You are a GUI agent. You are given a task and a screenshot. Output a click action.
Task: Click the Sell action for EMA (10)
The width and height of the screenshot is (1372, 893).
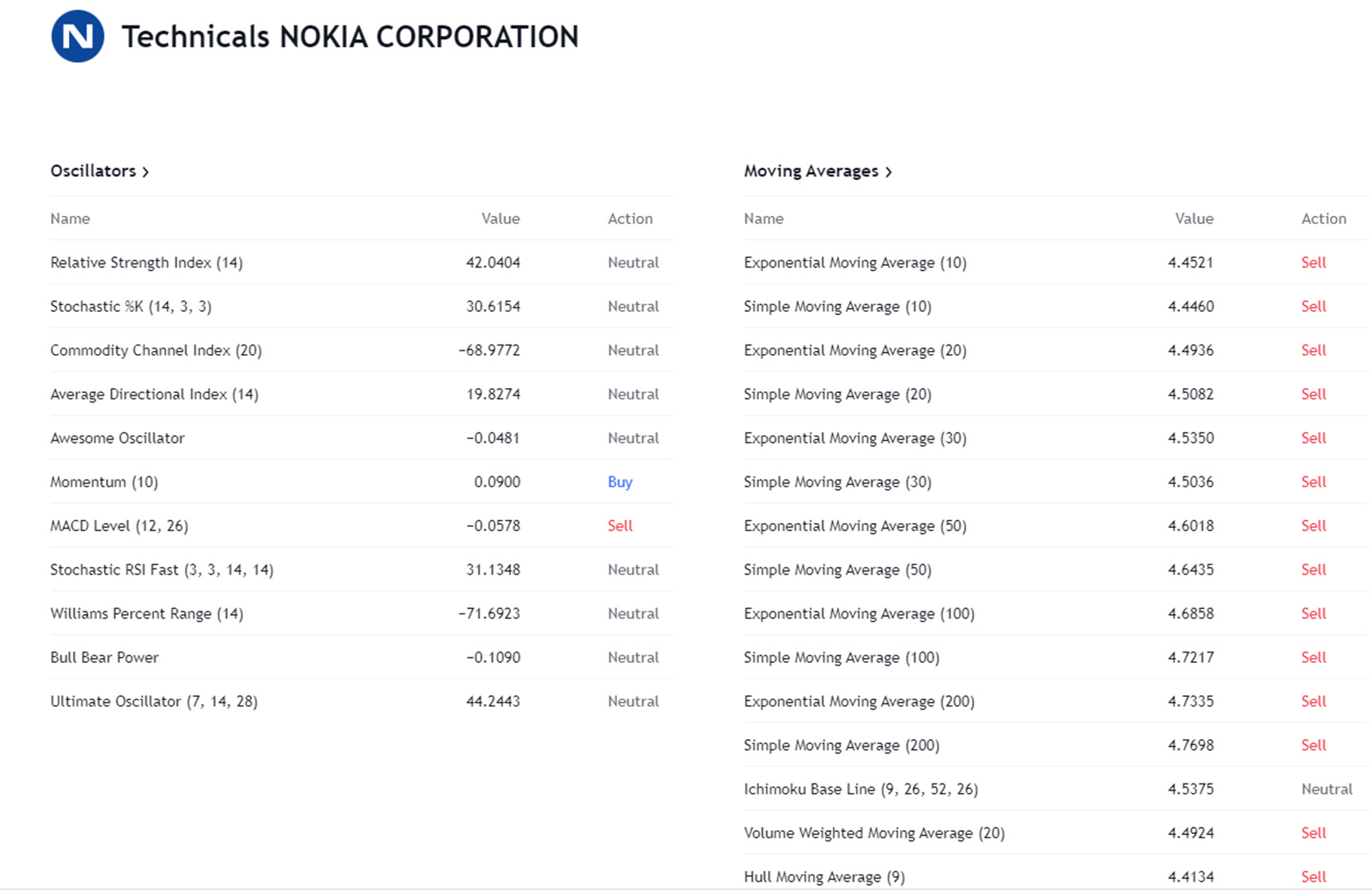[x=1314, y=263]
